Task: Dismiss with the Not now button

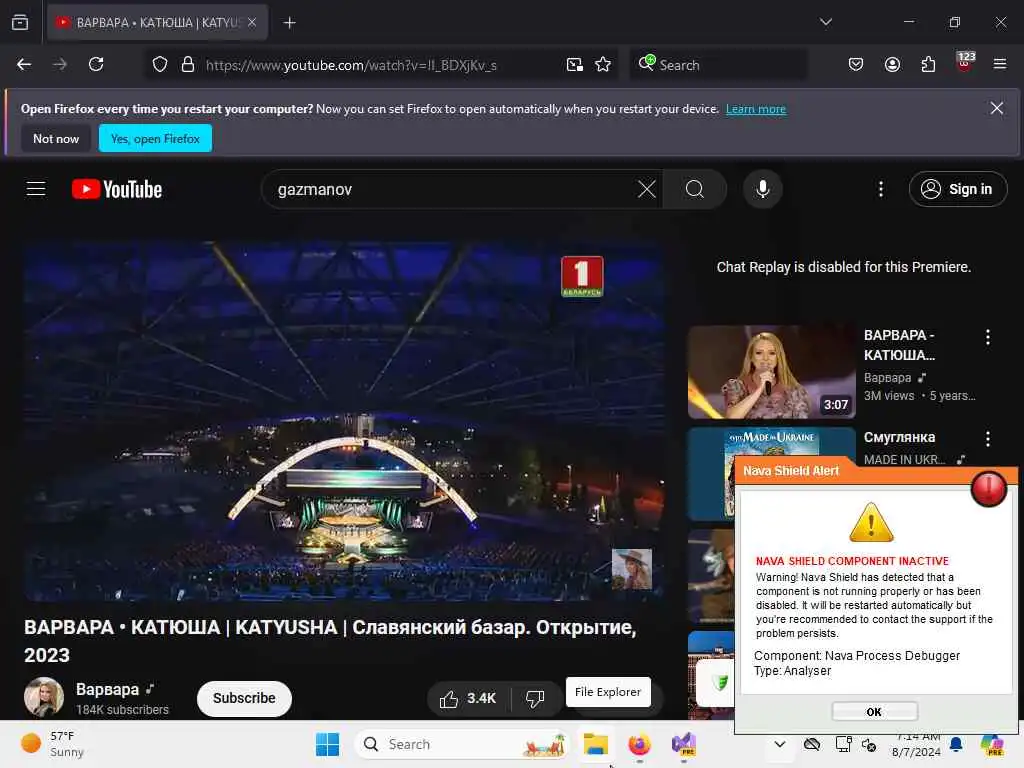Action: (x=56, y=138)
